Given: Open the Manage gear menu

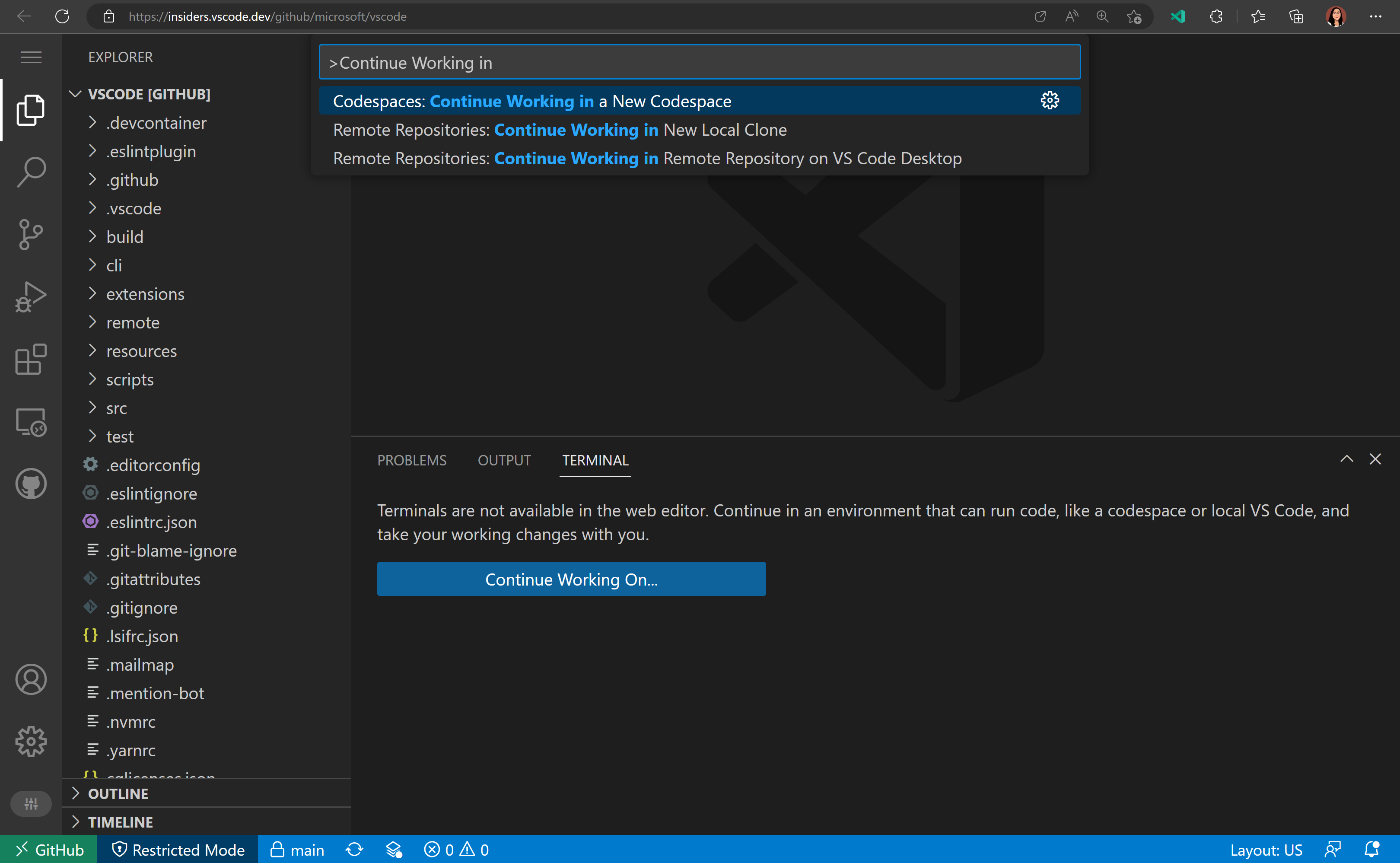Looking at the screenshot, I should (31, 741).
